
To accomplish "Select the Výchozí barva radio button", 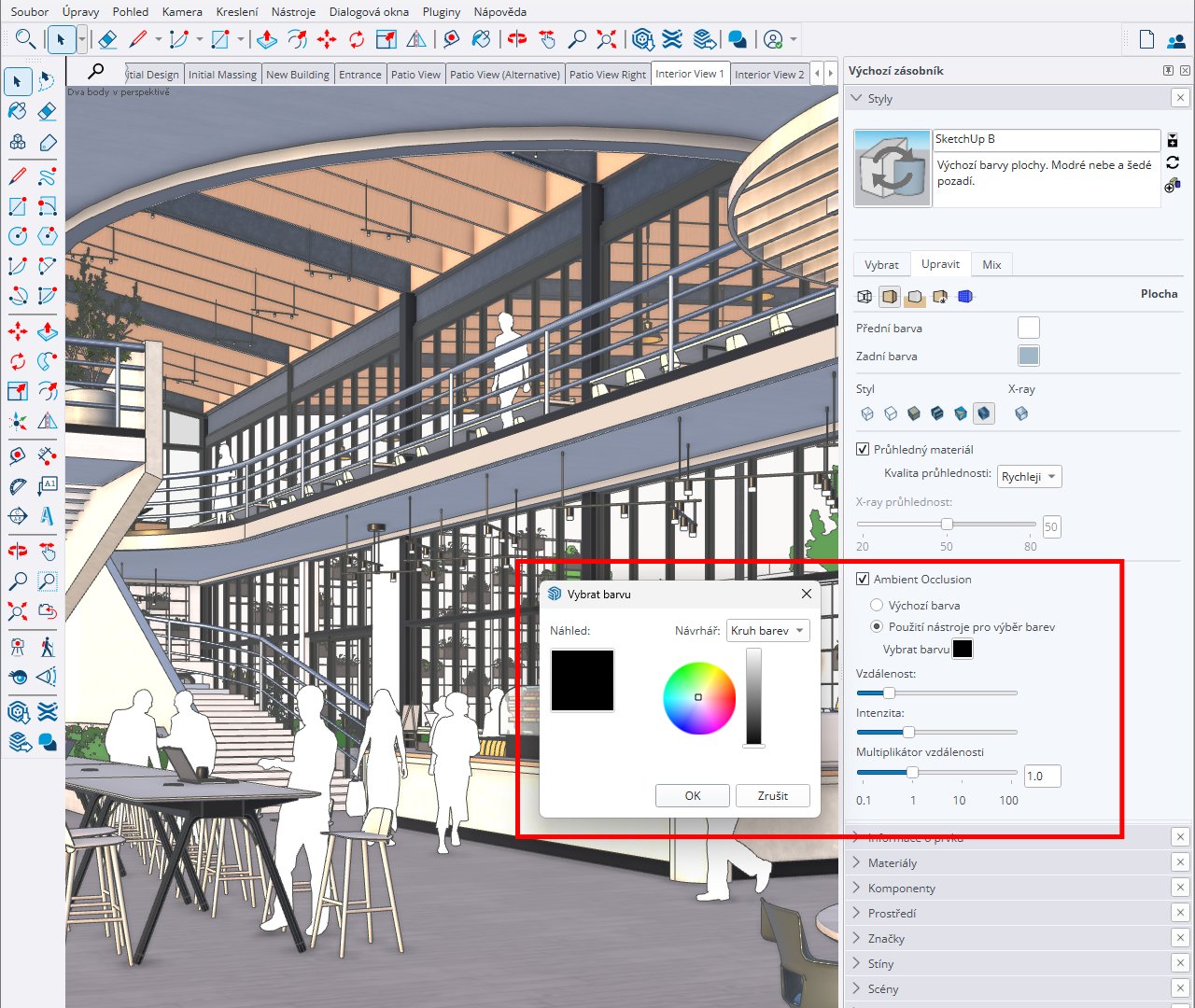I will [x=877, y=605].
